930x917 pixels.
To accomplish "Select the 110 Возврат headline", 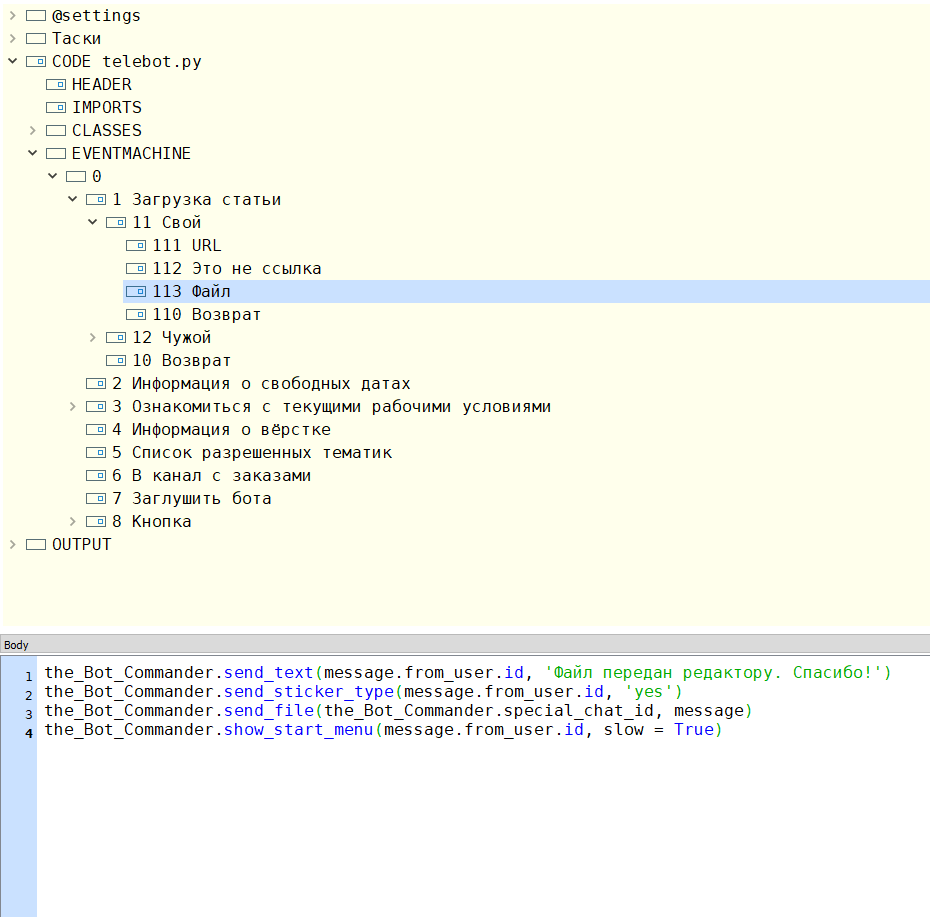I will click(x=207, y=314).
